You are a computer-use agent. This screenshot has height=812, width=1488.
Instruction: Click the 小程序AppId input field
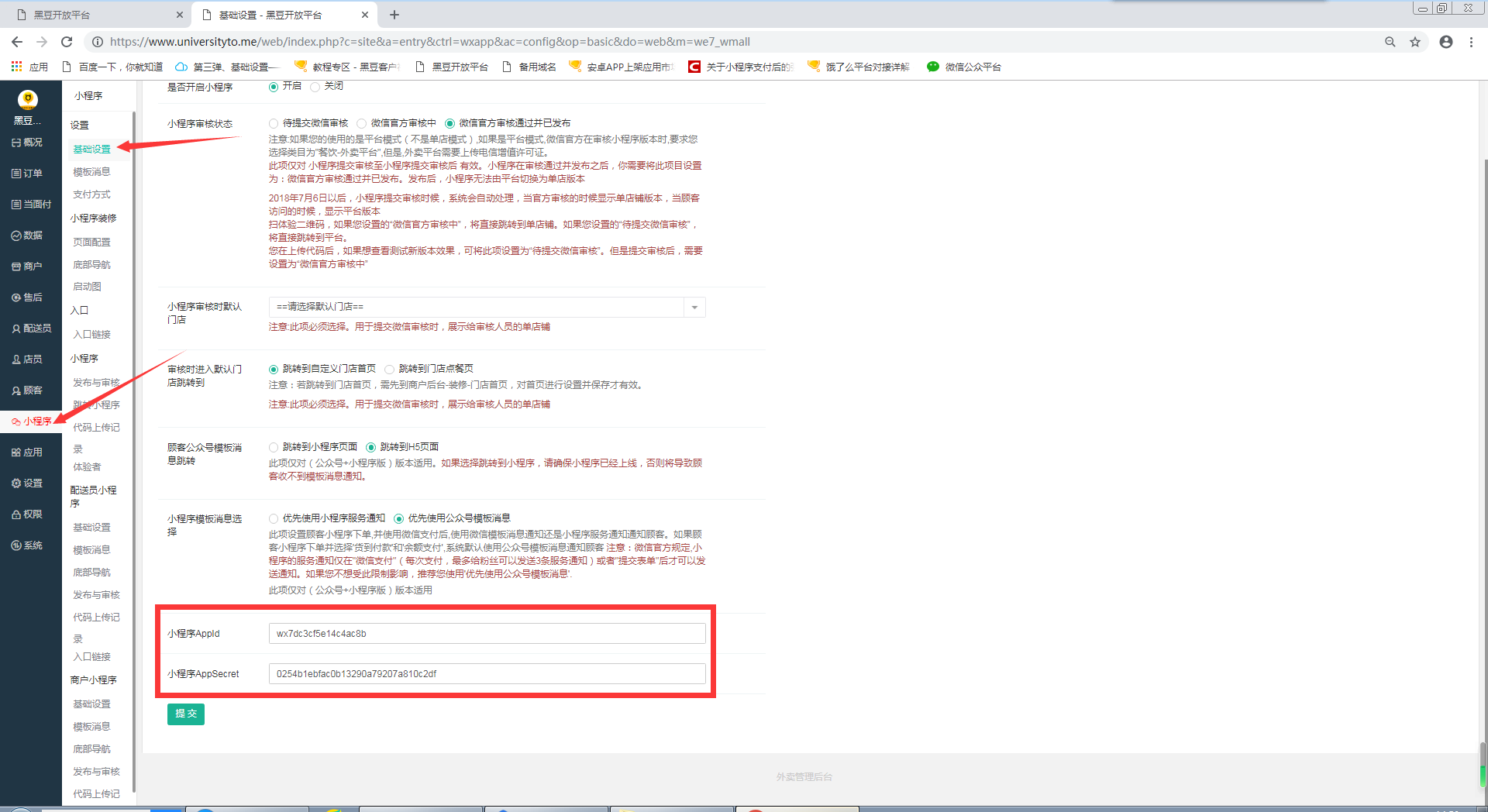[487, 634]
